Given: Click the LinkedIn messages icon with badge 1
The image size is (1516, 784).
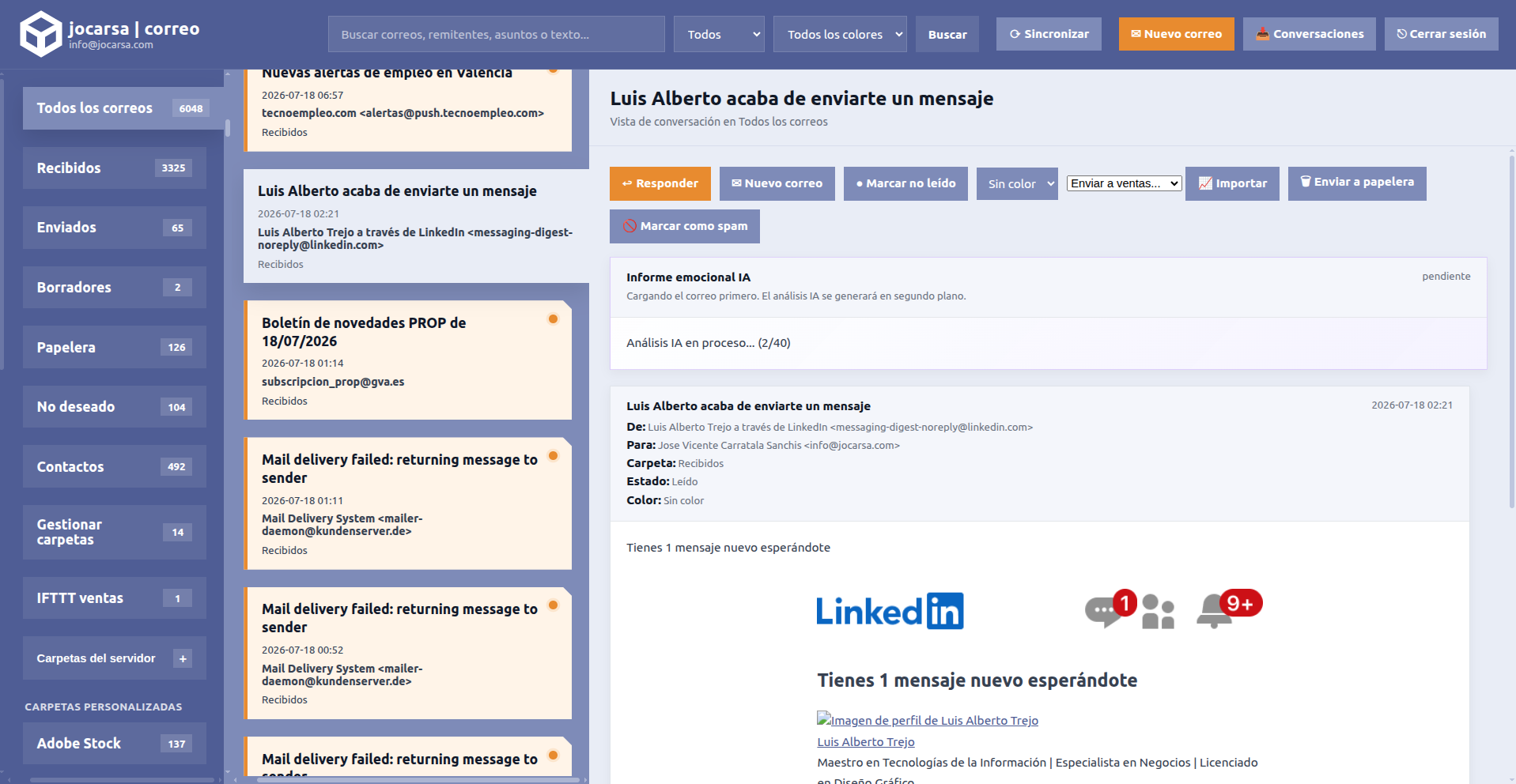Looking at the screenshot, I should point(1110,609).
